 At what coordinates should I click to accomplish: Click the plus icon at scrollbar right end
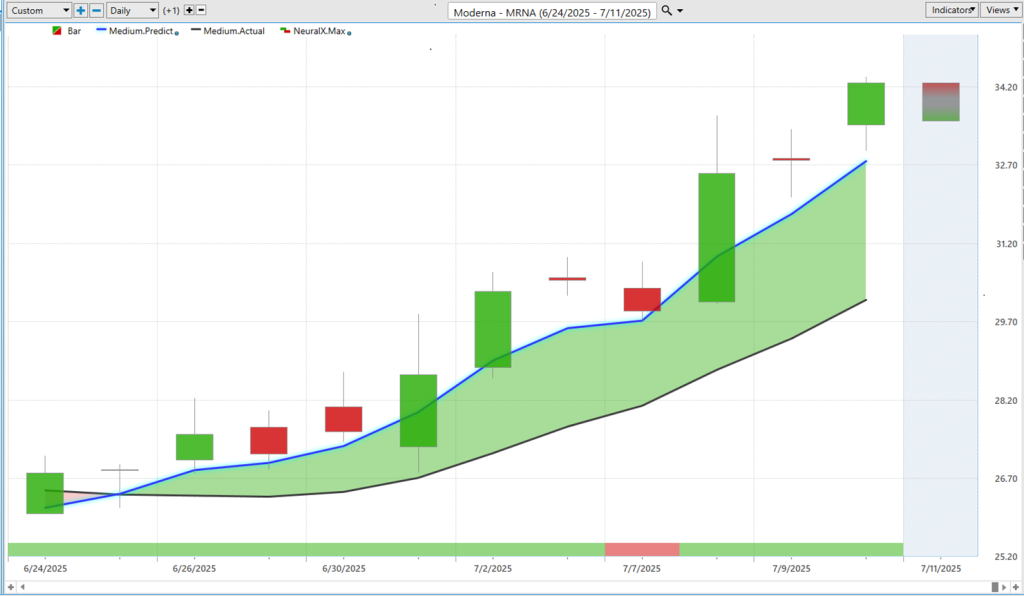[1016, 588]
